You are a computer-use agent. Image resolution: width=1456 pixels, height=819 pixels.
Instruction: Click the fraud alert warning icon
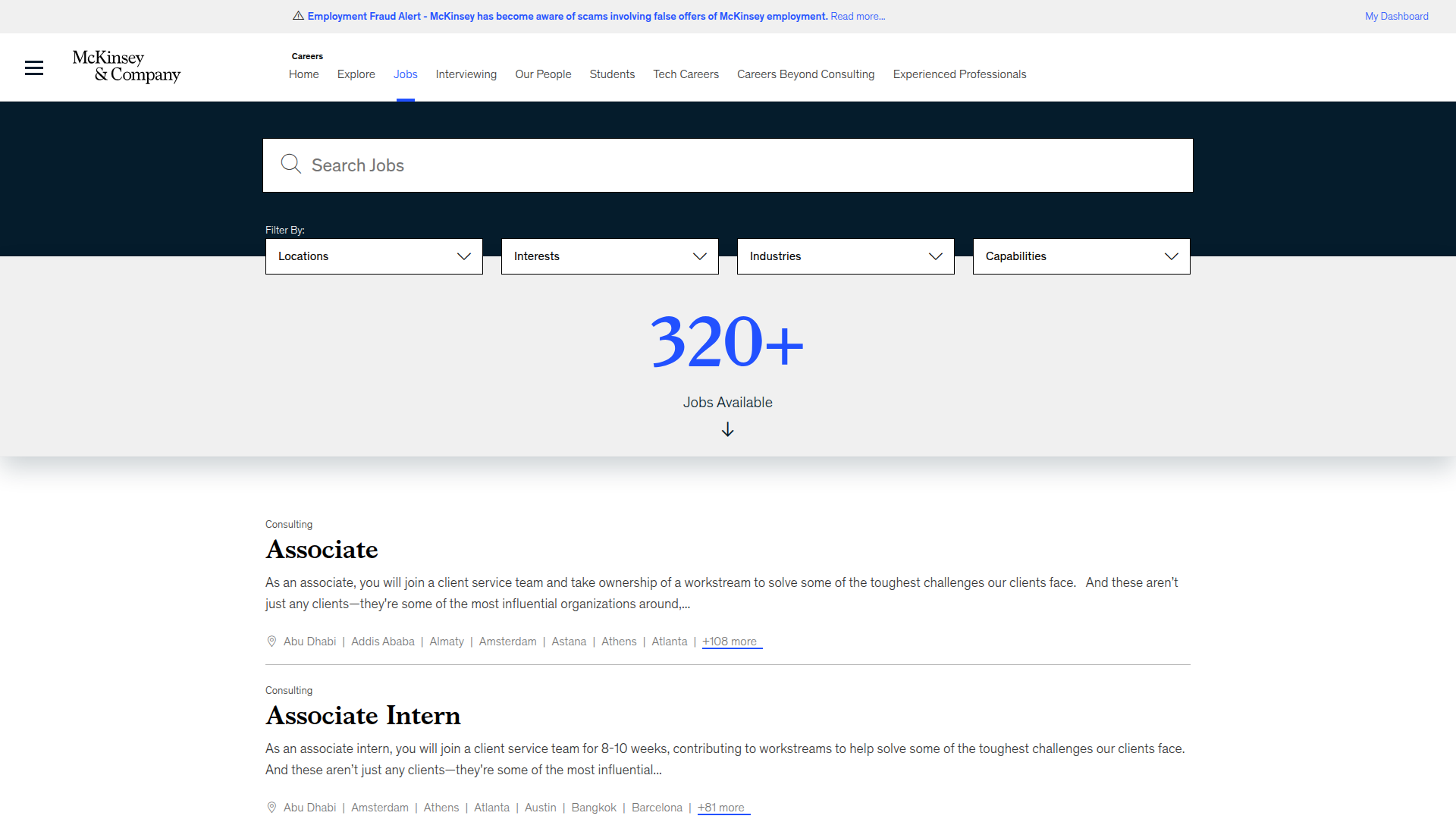[x=298, y=16]
